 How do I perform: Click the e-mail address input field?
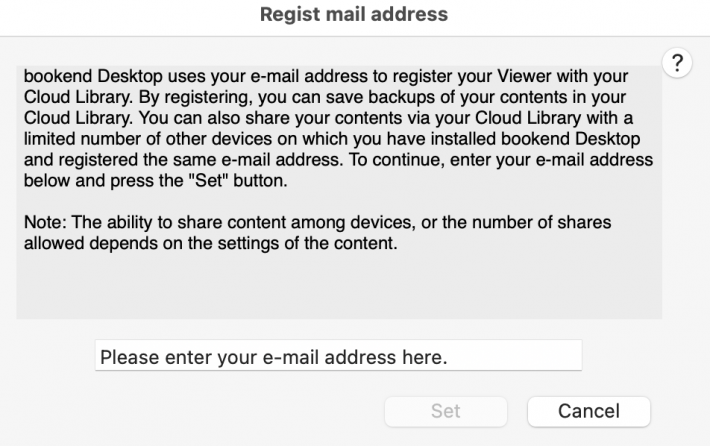point(338,355)
